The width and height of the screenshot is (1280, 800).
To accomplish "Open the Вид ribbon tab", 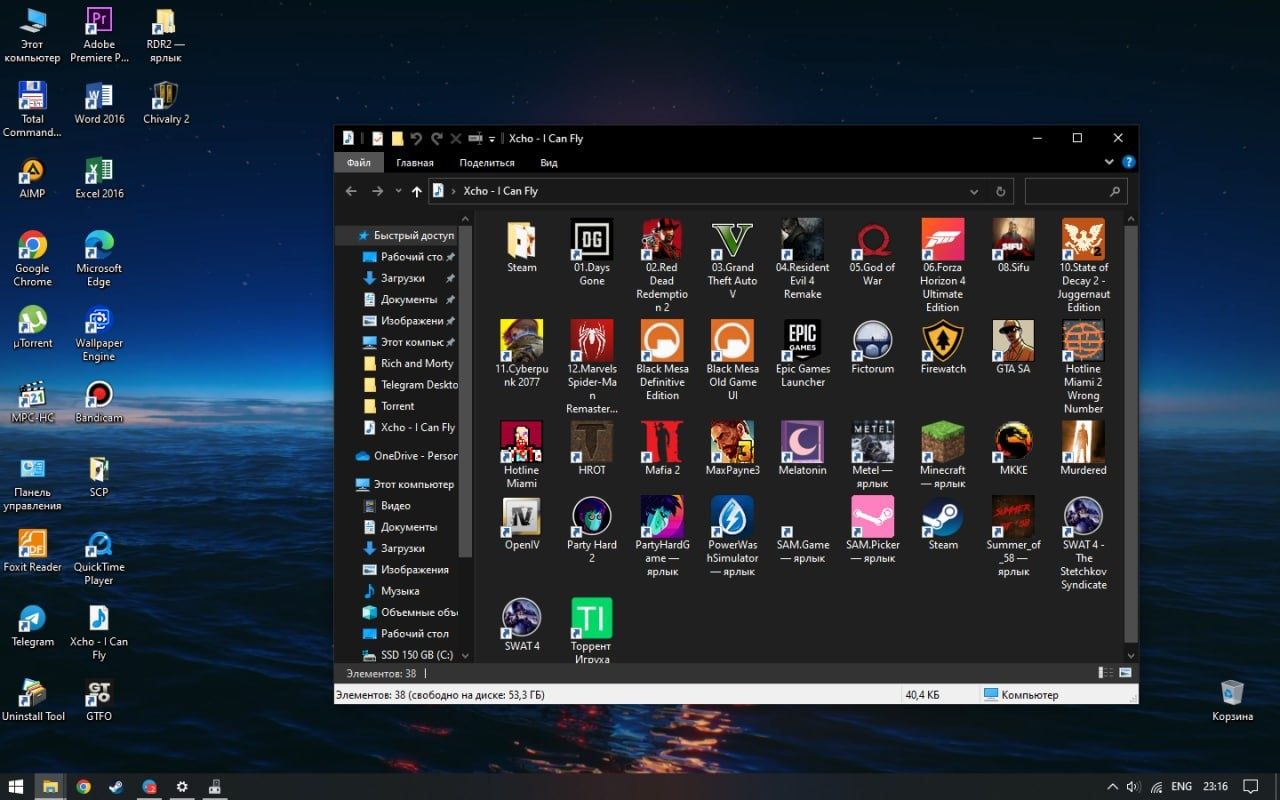I will [549, 163].
